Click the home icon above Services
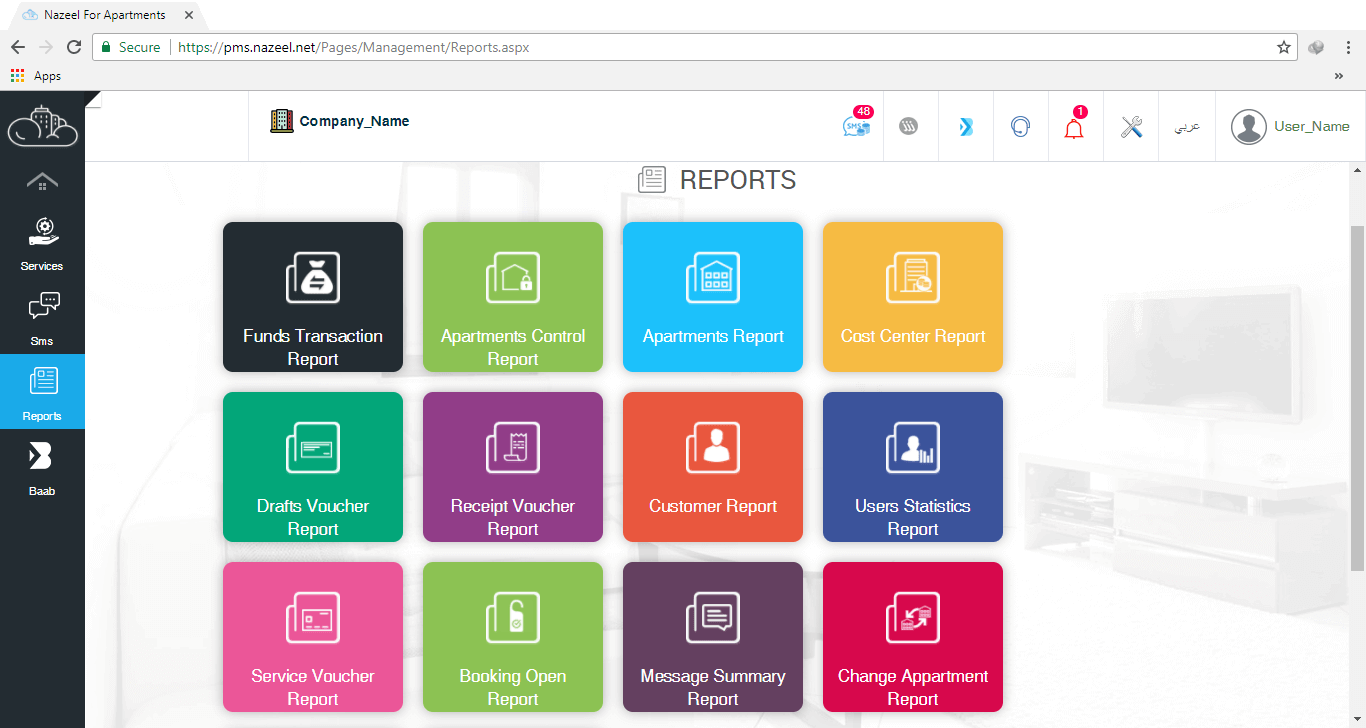Screen dimensions: 1366x728 (x=41, y=180)
